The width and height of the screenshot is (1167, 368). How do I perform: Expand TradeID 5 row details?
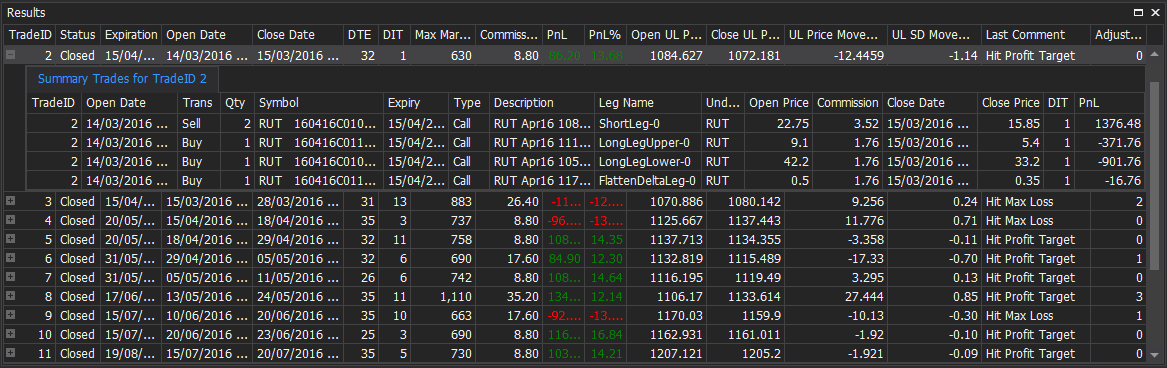pyautogui.click(x=10, y=239)
